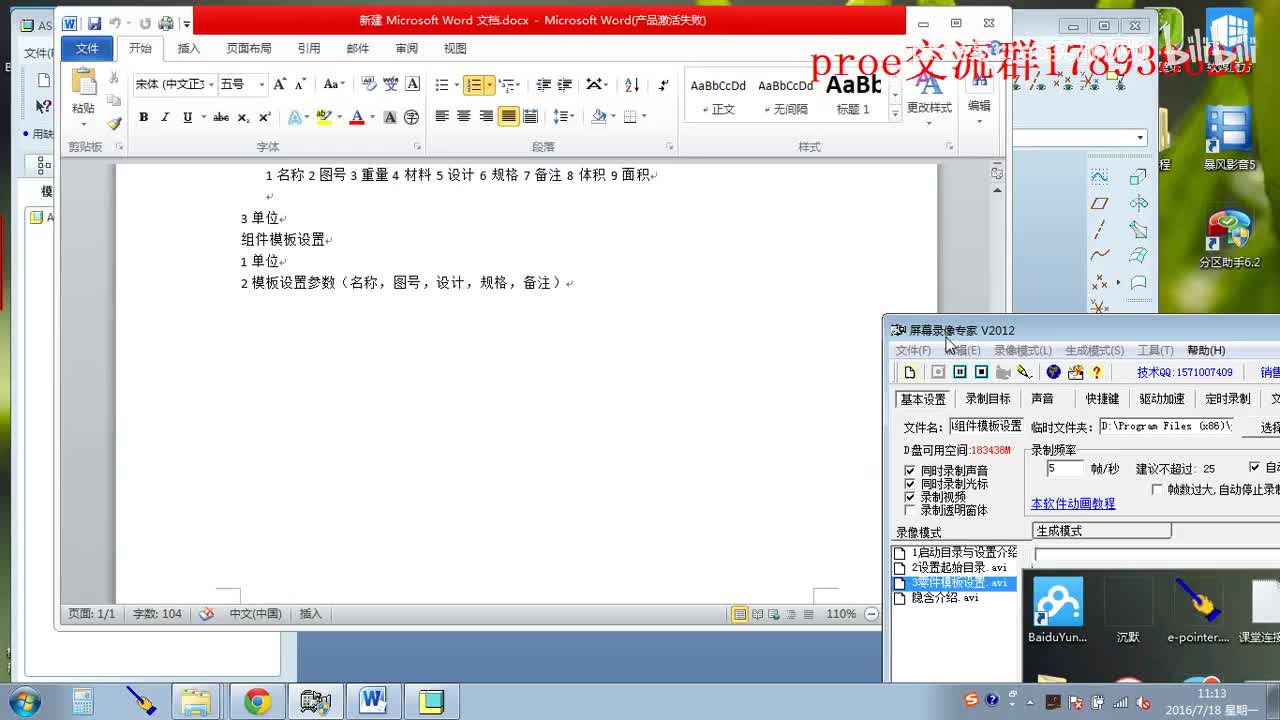Align paragraph text left

point(442,117)
